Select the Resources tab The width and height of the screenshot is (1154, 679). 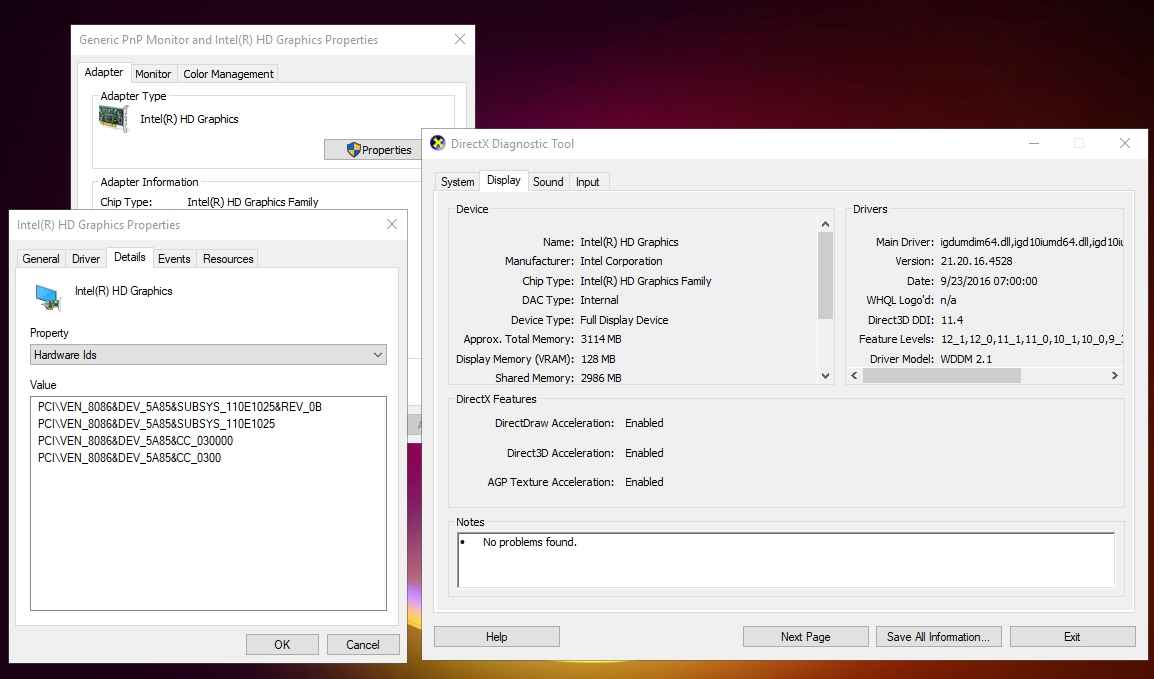click(227, 258)
